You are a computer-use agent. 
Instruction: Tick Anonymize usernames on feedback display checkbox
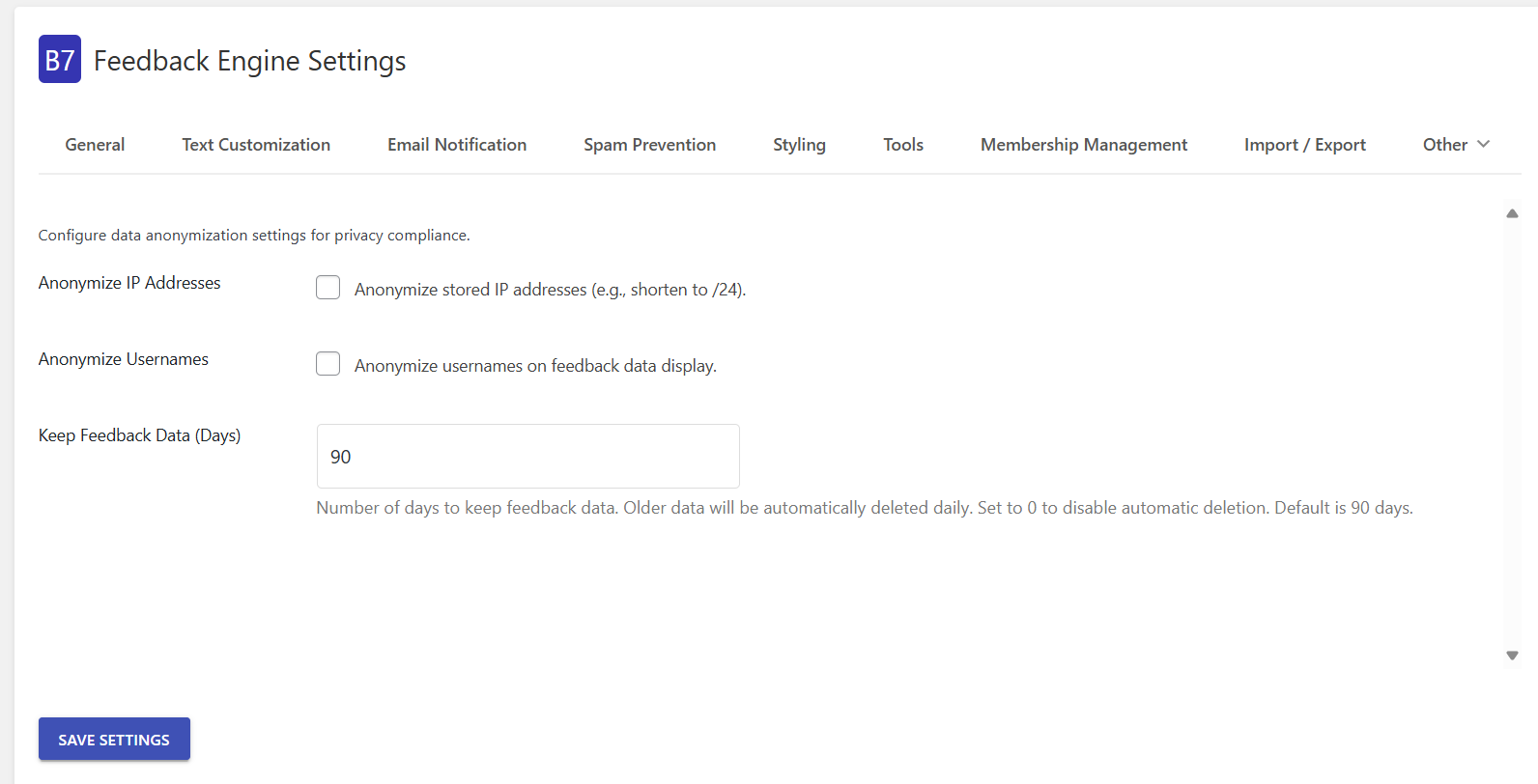click(x=328, y=364)
